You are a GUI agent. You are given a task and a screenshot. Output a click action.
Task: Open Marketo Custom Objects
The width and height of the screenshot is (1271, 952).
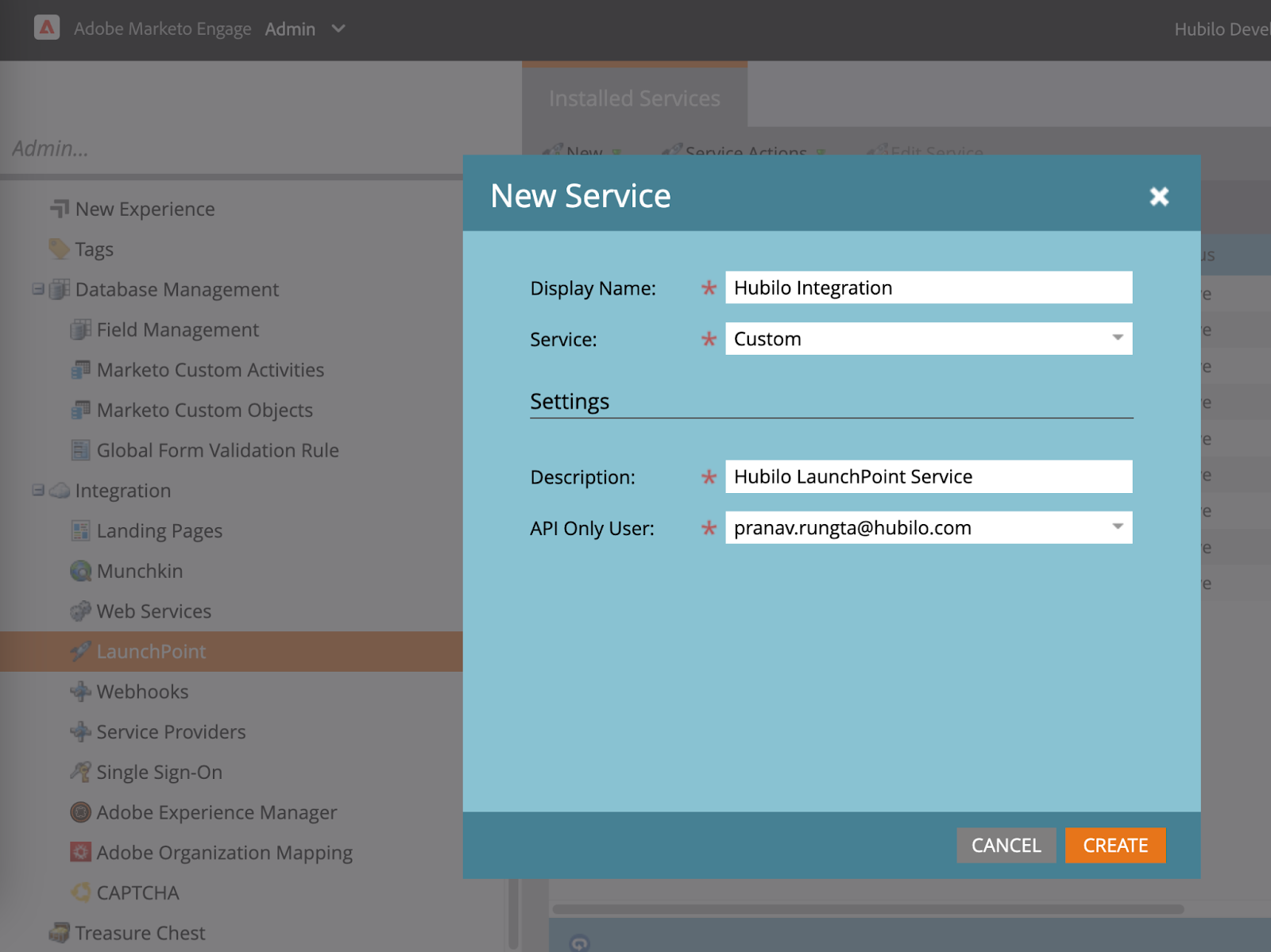click(205, 410)
